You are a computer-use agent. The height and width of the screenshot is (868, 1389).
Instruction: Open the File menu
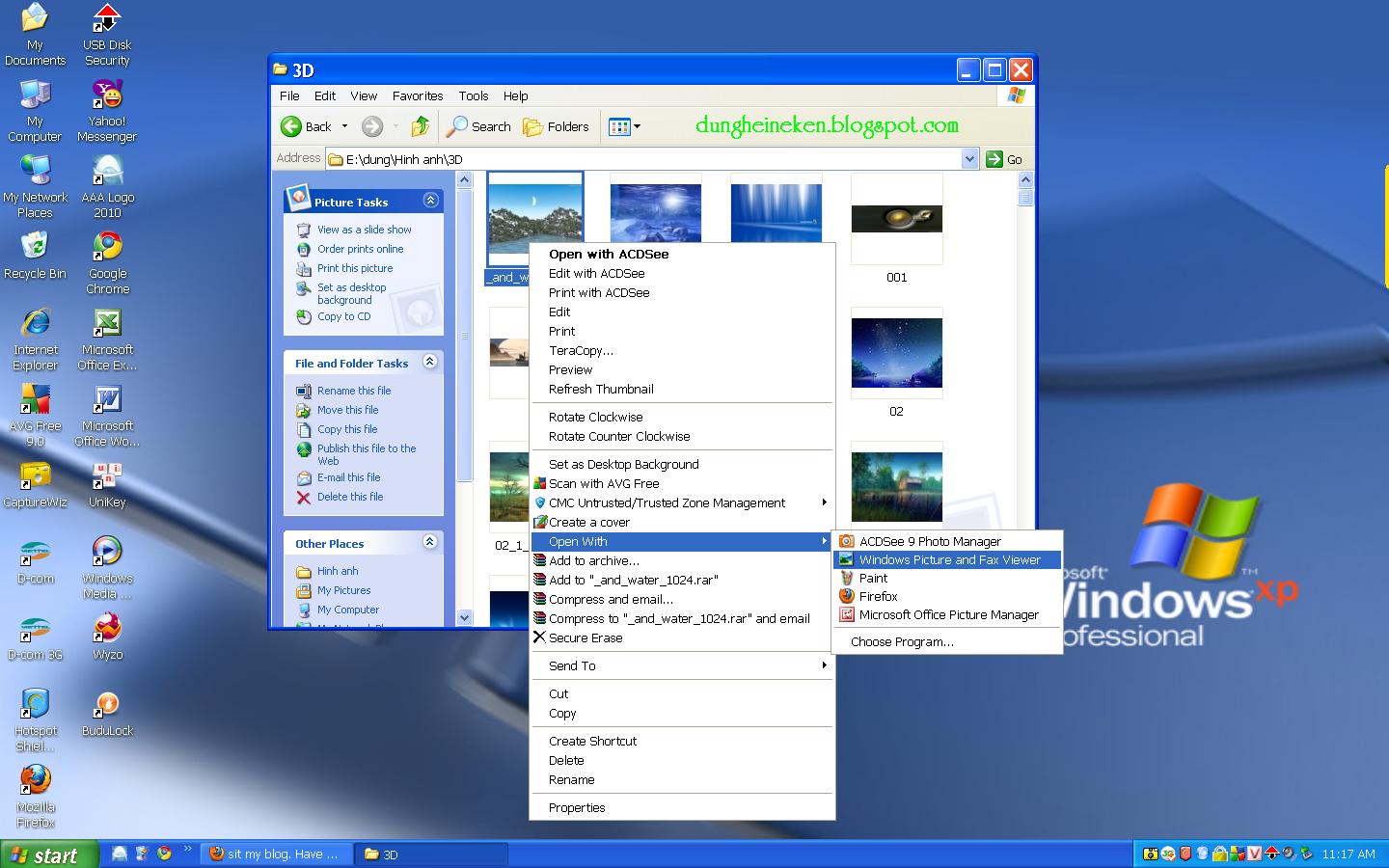click(x=289, y=95)
